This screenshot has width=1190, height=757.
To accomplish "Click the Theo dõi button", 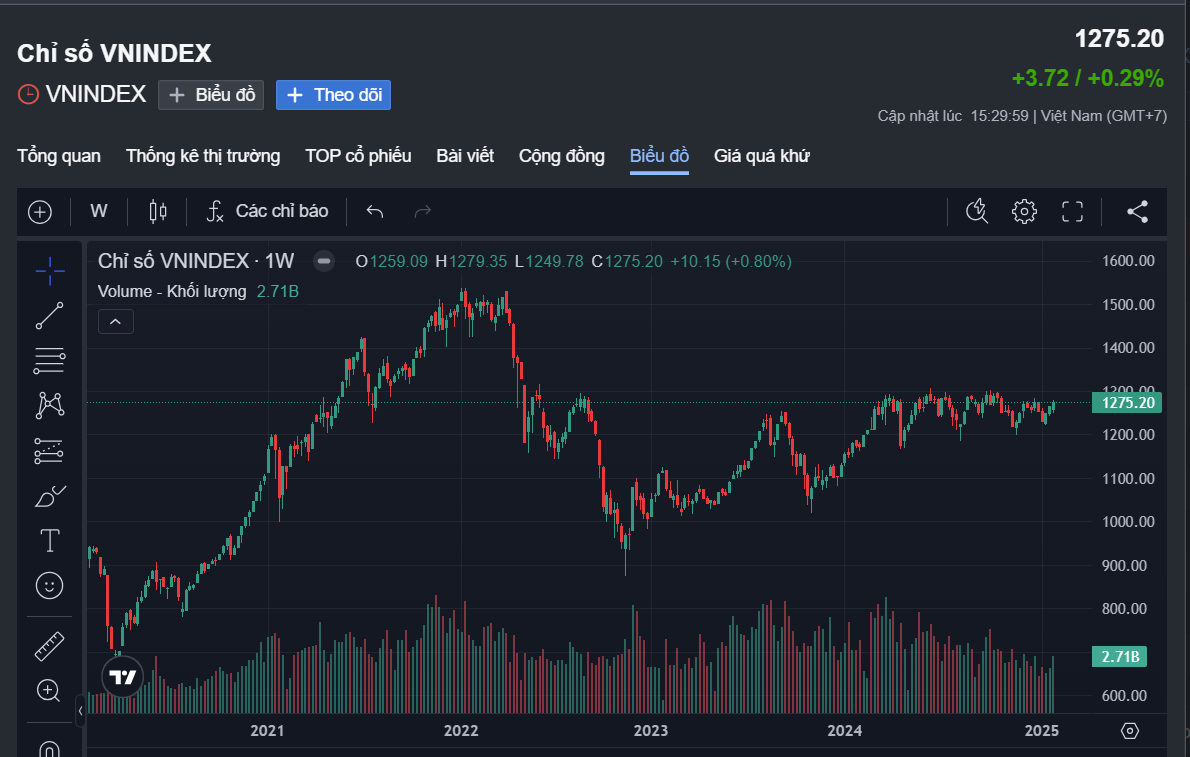I will [x=333, y=95].
